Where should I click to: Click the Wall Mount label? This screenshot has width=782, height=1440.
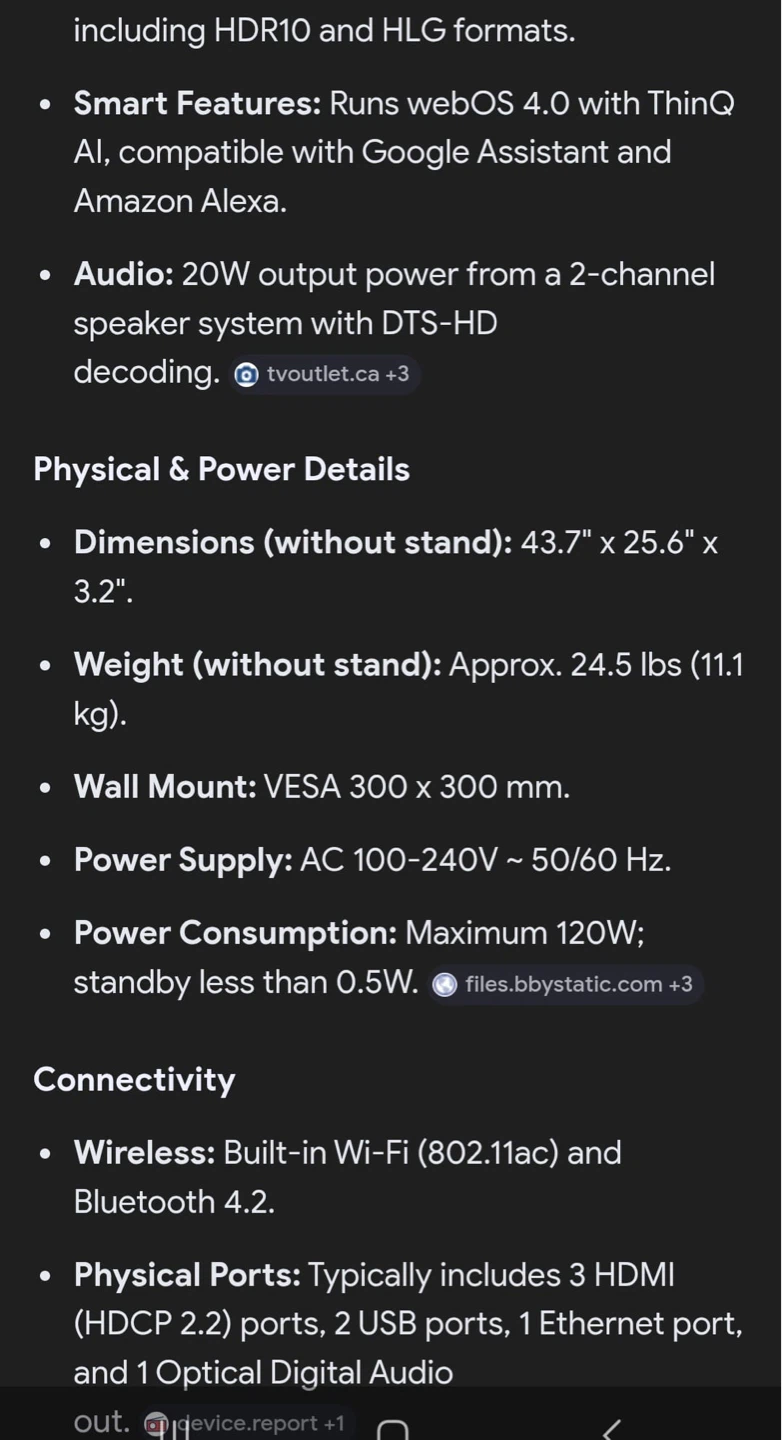[x=165, y=786]
